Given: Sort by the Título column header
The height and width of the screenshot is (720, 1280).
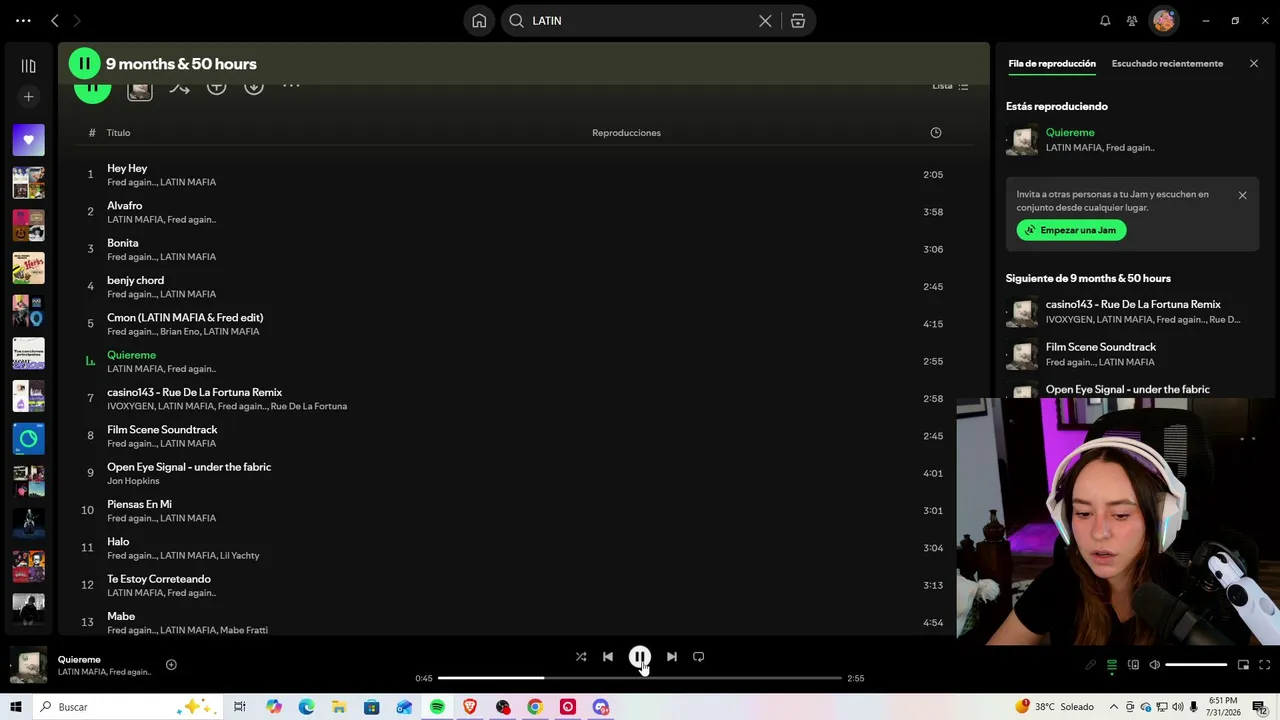Looking at the screenshot, I should (x=118, y=133).
